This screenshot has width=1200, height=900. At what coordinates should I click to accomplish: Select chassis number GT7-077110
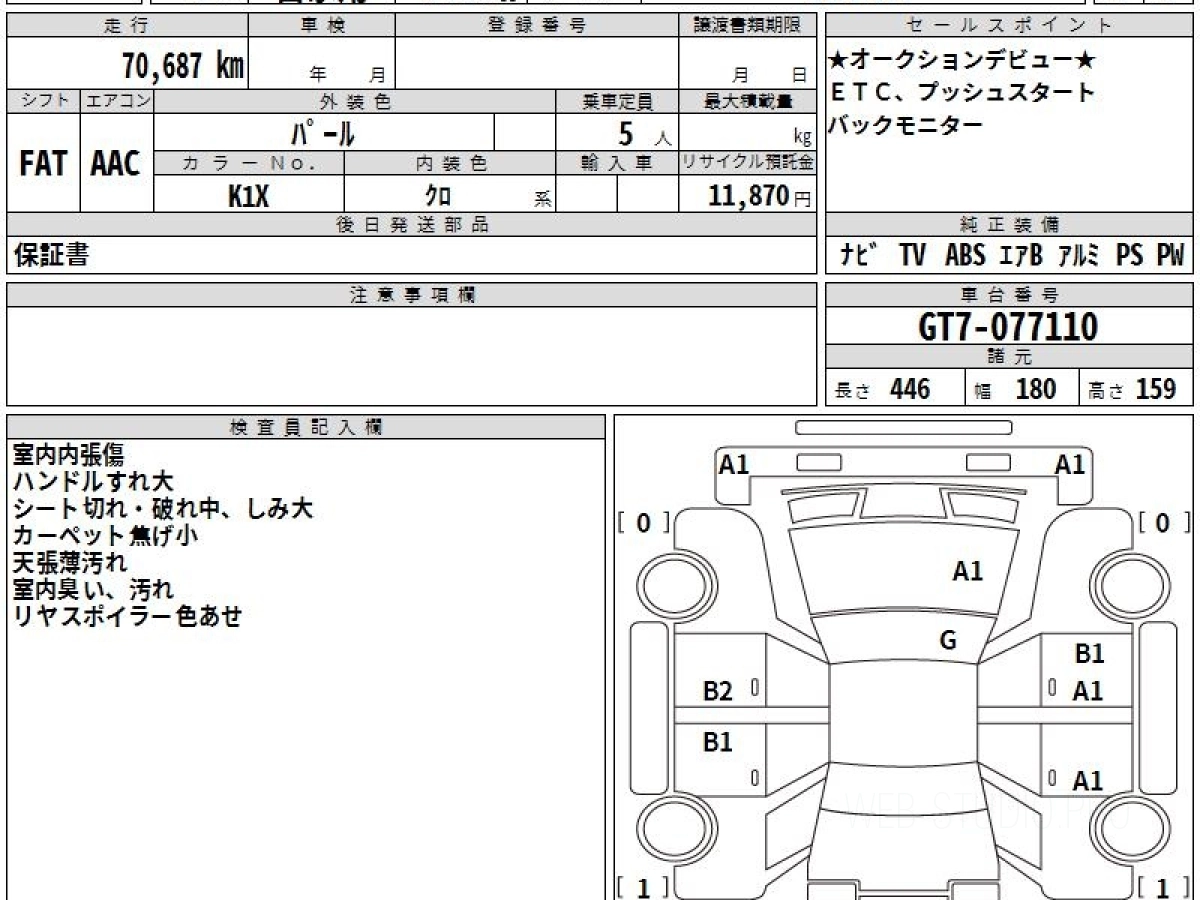point(1010,327)
